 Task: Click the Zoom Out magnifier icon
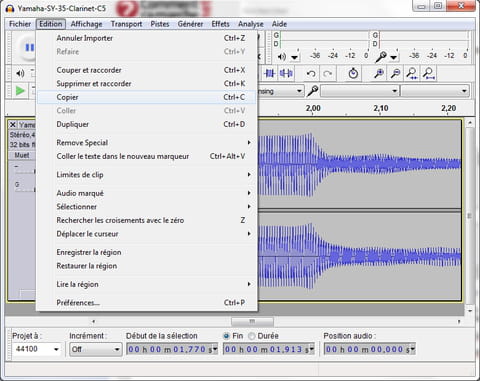coord(395,73)
